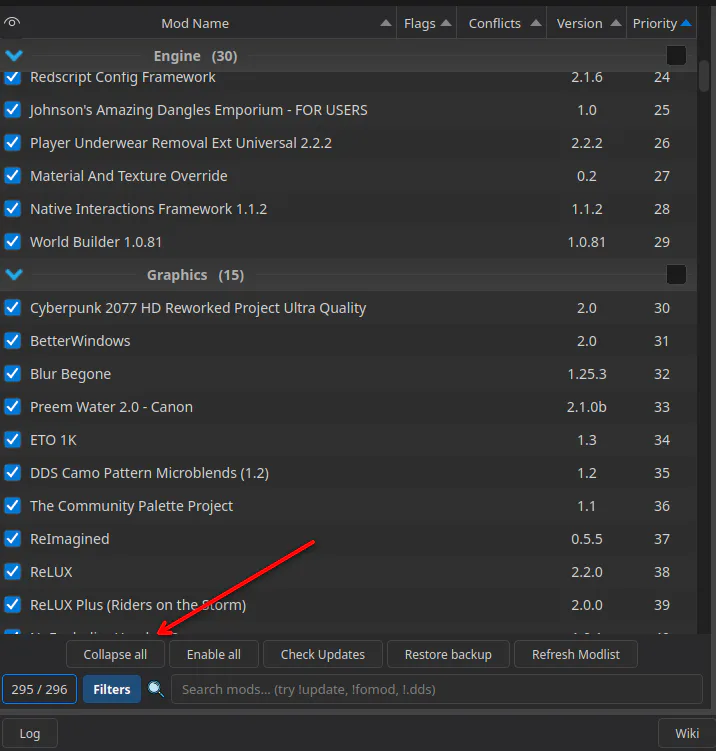Select the BetterWindows mod name
The height and width of the screenshot is (751, 716).
[x=80, y=341]
